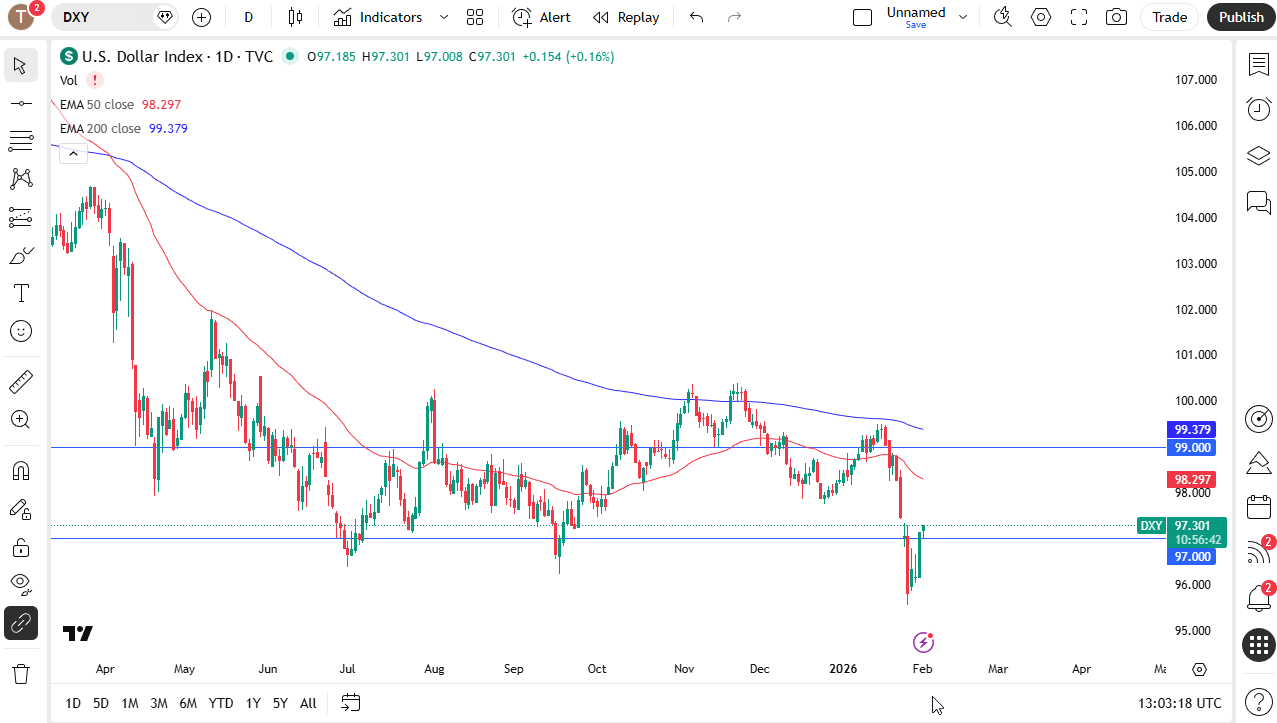1277x723 pixels.
Task: Open the chats panel
Action: (x=1258, y=202)
